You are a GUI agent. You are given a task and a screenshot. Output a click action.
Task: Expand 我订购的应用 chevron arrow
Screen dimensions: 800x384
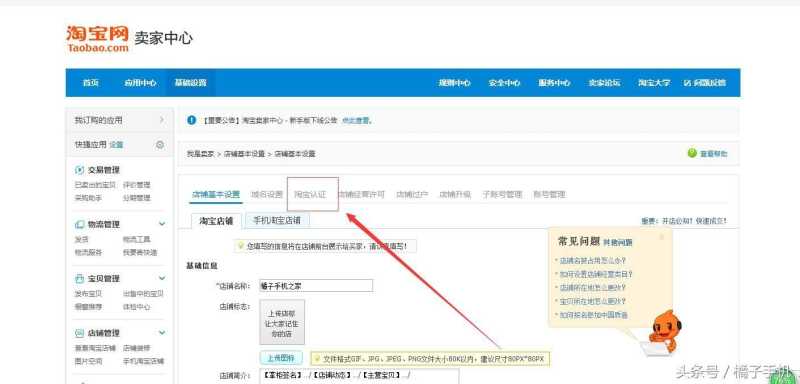(x=162, y=120)
